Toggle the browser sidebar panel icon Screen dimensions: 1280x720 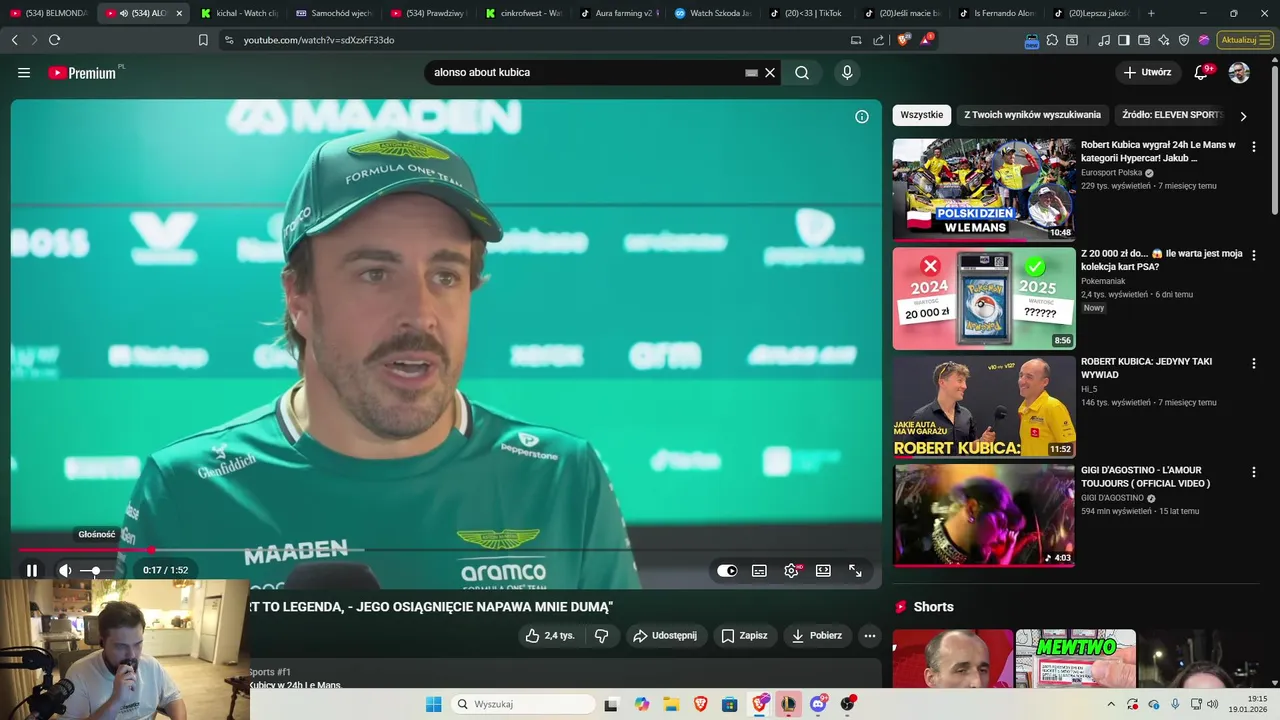(1124, 40)
